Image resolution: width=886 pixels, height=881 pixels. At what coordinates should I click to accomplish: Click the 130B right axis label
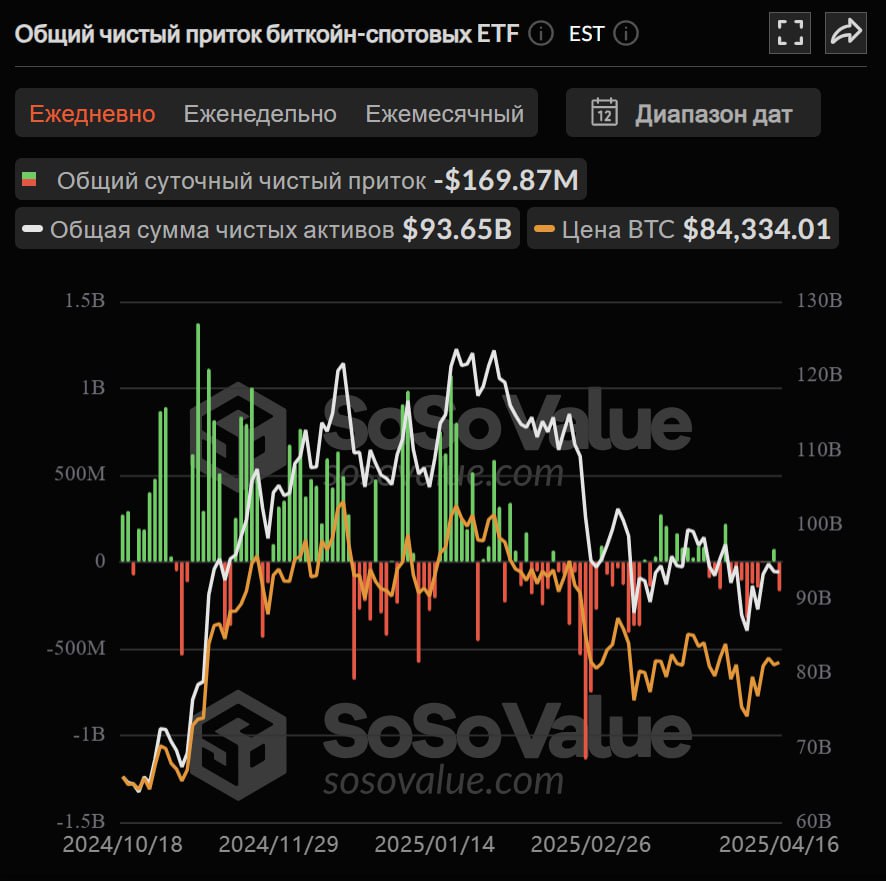pos(819,301)
